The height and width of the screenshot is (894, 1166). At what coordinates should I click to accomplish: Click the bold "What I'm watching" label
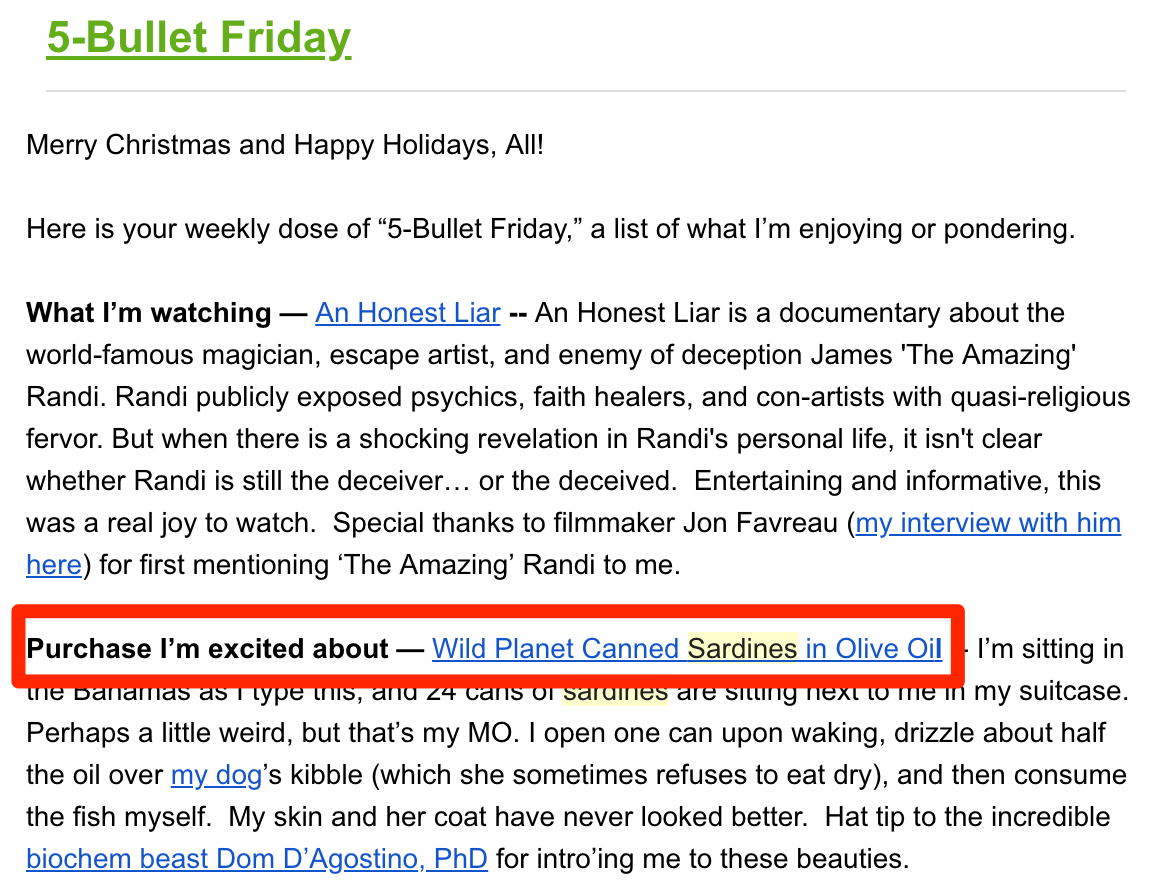(149, 313)
